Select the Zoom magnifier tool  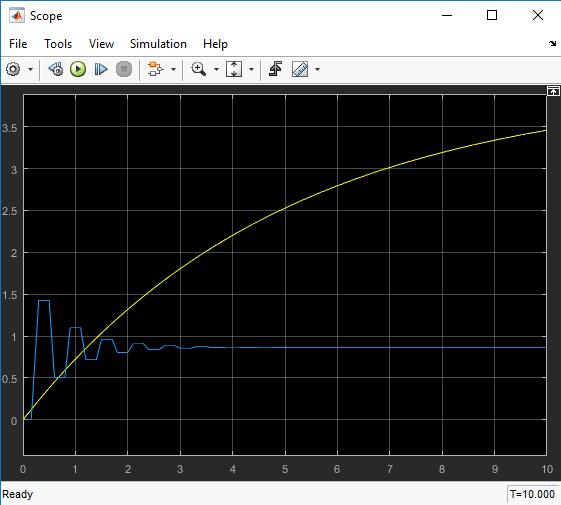pos(199,69)
